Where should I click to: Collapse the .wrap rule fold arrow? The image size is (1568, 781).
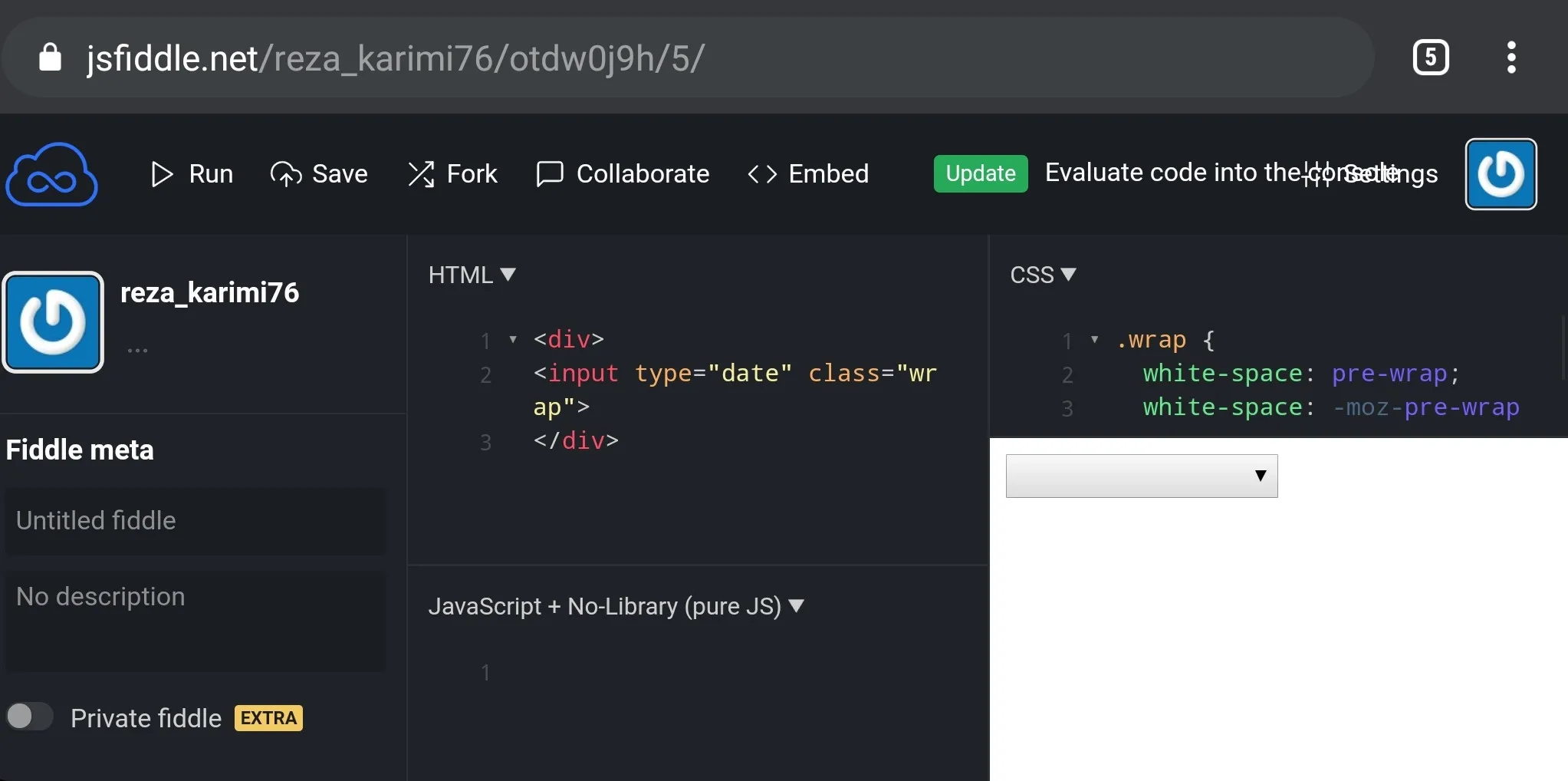click(1094, 339)
